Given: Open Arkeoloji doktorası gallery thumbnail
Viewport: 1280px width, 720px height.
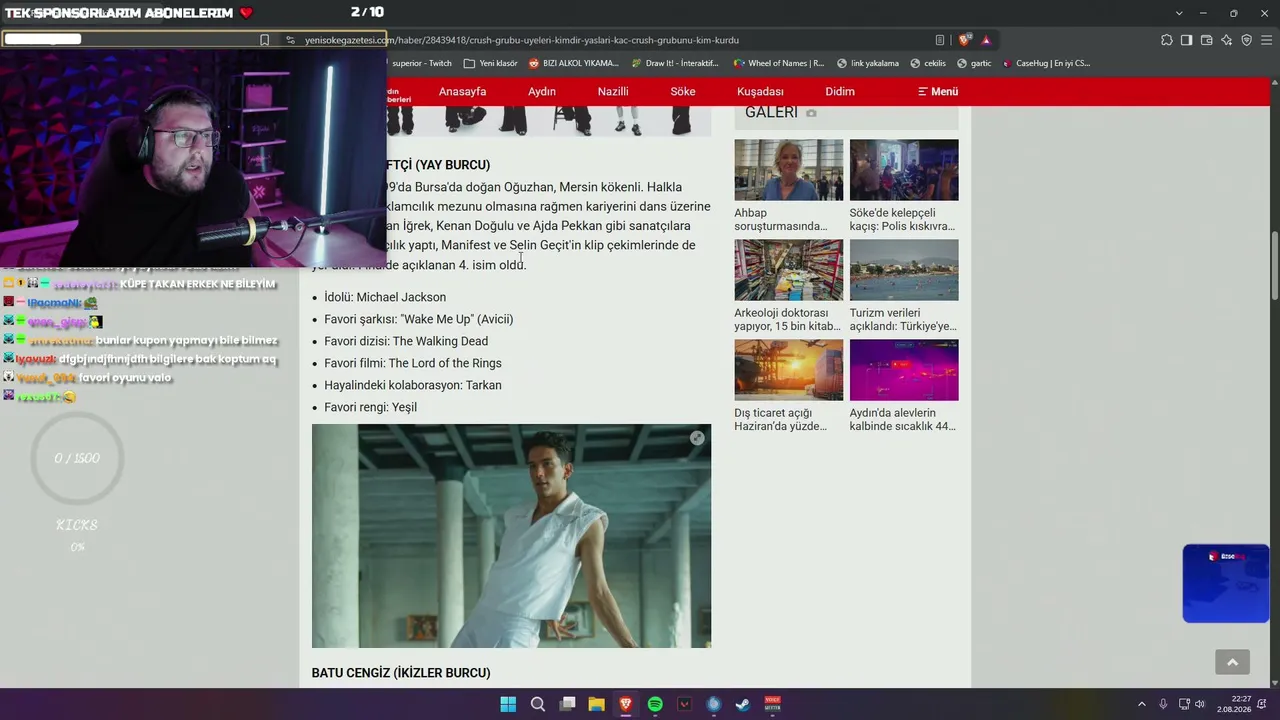Looking at the screenshot, I should click(789, 270).
